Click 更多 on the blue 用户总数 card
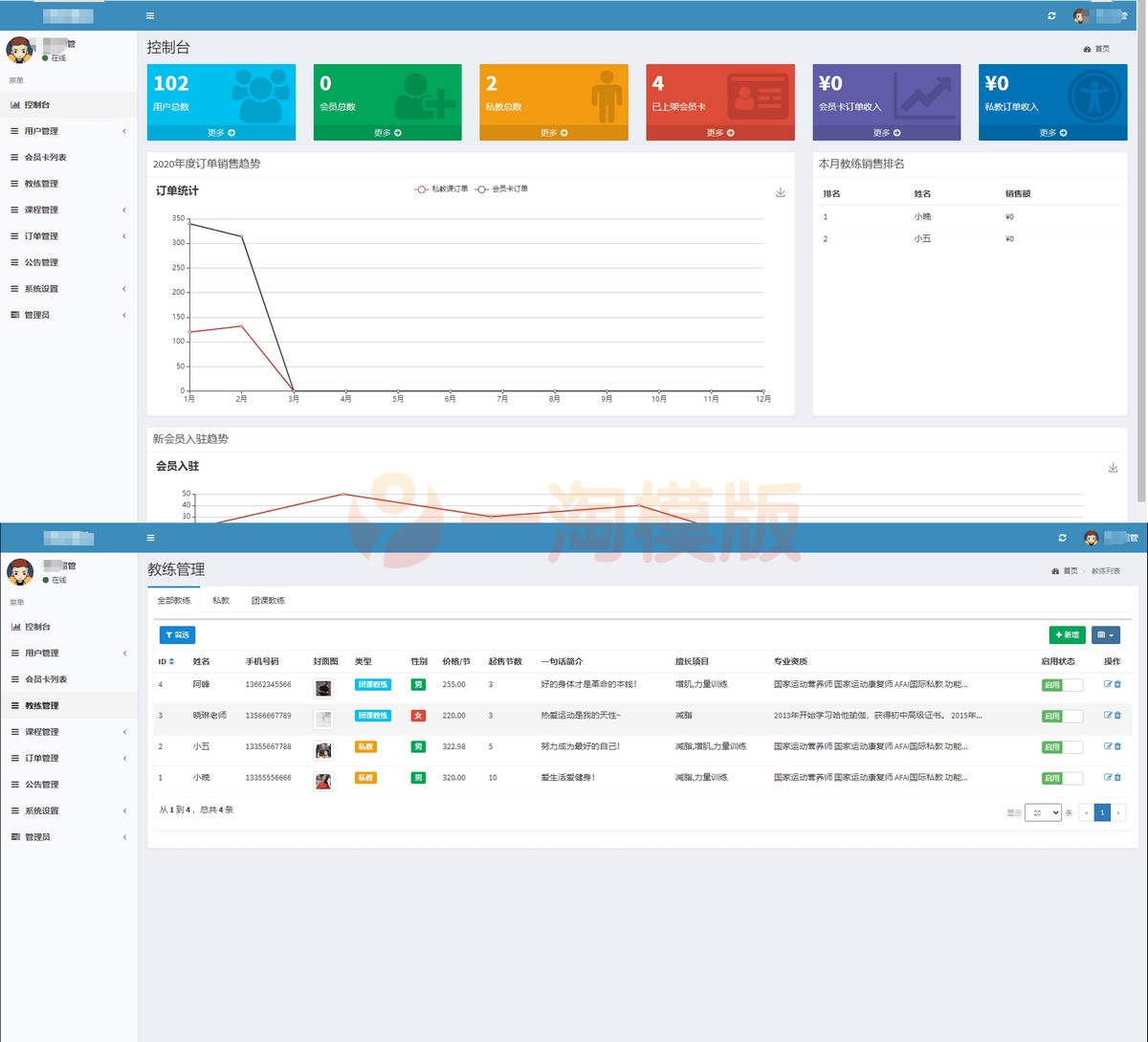Image resolution: width=1148 pixels, height=1042 pixels. tap(221, 133)
